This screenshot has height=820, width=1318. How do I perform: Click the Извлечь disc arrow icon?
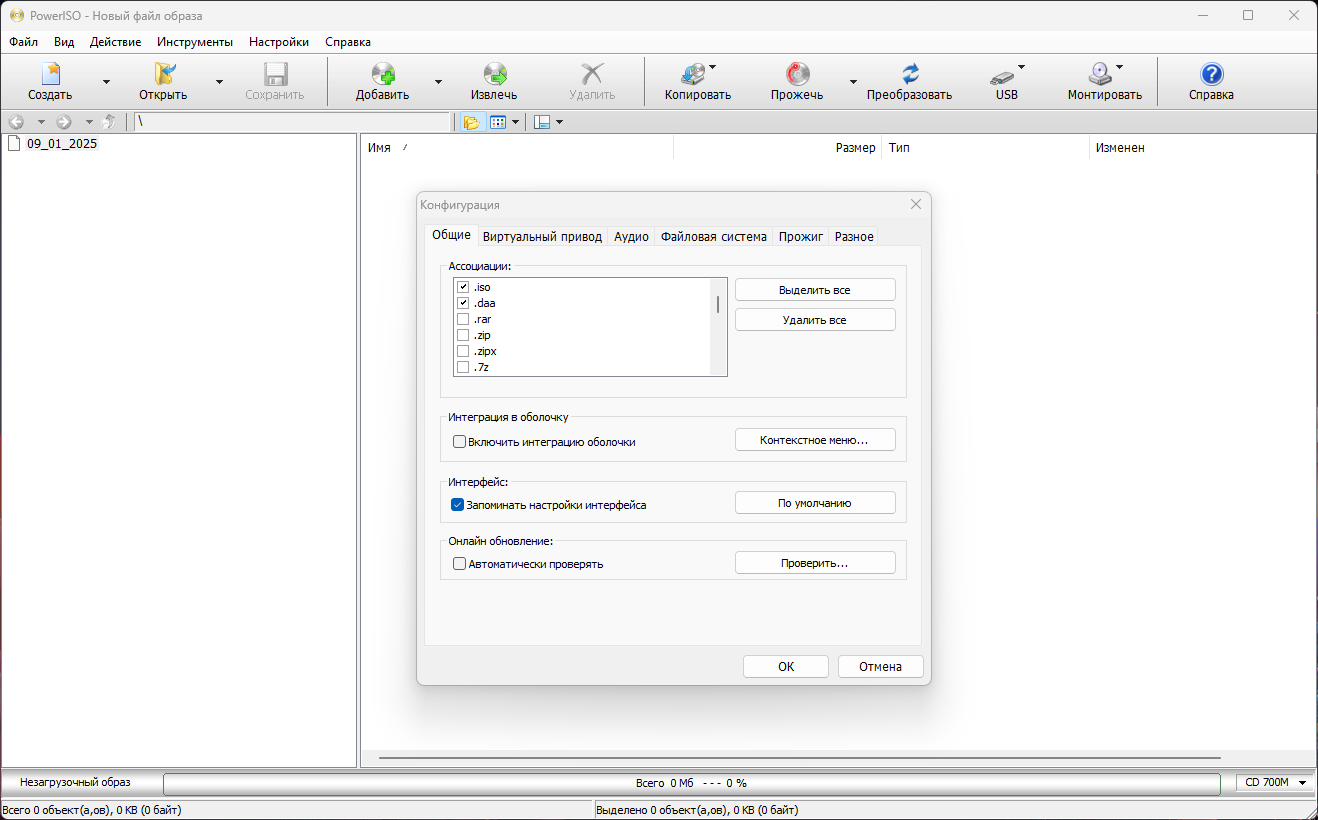[x=494, y=74]
